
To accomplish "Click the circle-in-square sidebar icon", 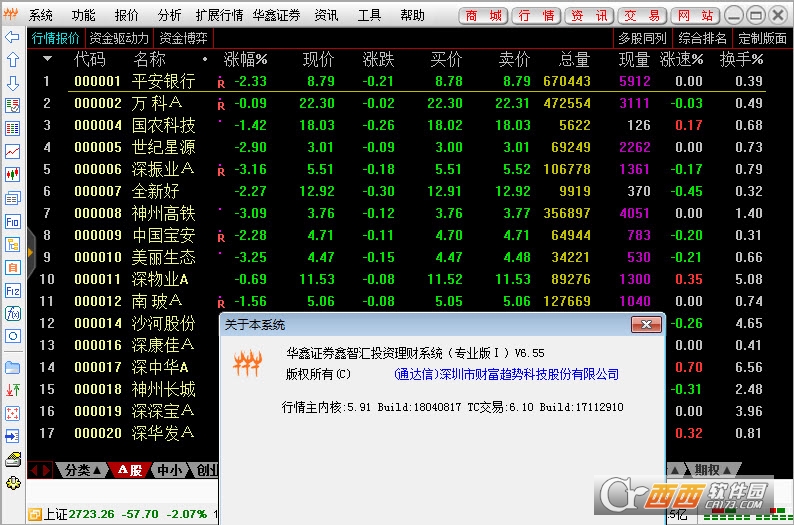I will point(12,336).
